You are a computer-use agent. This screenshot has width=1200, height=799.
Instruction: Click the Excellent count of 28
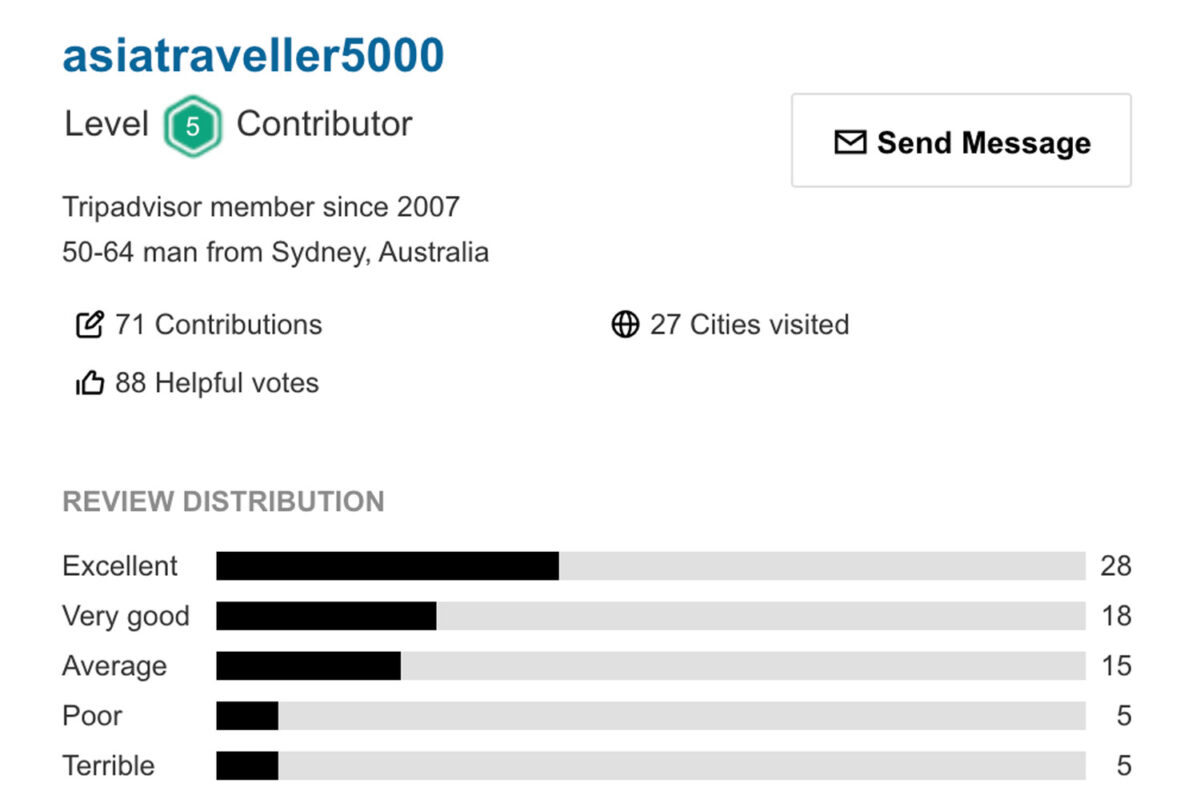[x=1116, y=566]
